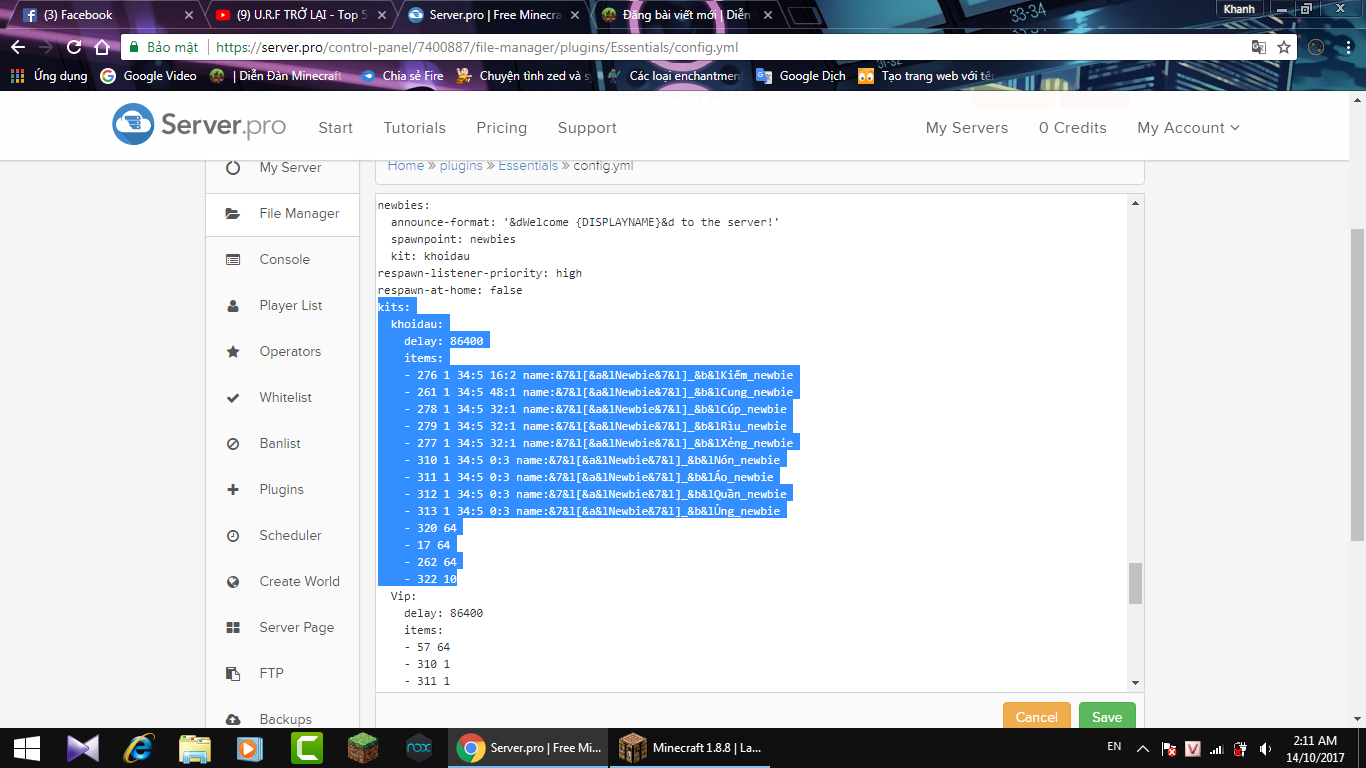
Task: Click the browser home icon
Action: coord(101,47)
